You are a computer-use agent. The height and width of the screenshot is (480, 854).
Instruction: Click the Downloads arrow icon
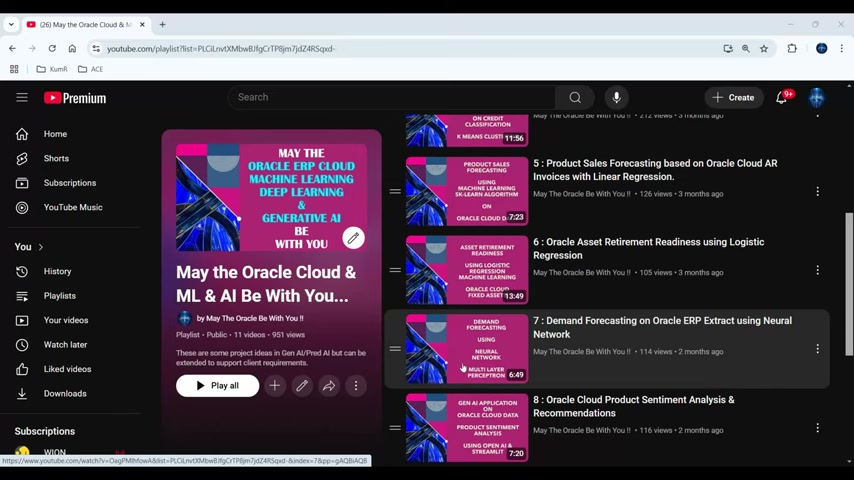click(x=22, y=393)
